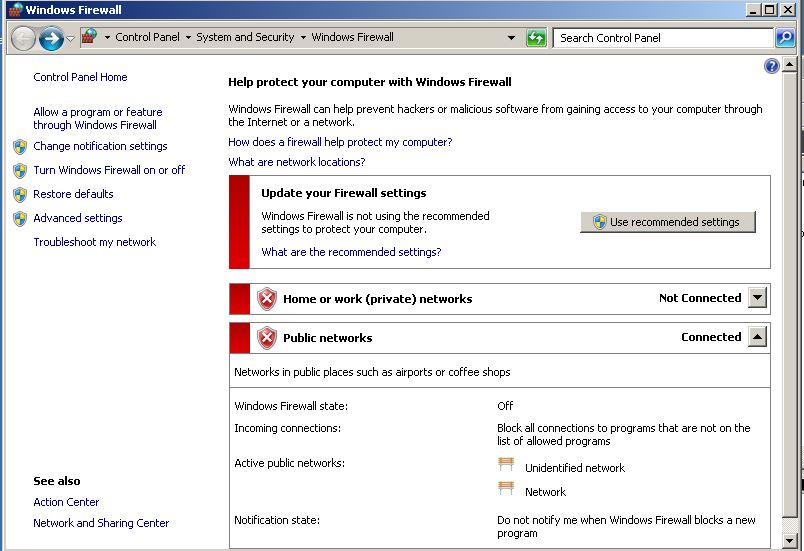Focus the Search Control Panel box
This screenshot has height=551, width=804.
(x=663, y=38)
